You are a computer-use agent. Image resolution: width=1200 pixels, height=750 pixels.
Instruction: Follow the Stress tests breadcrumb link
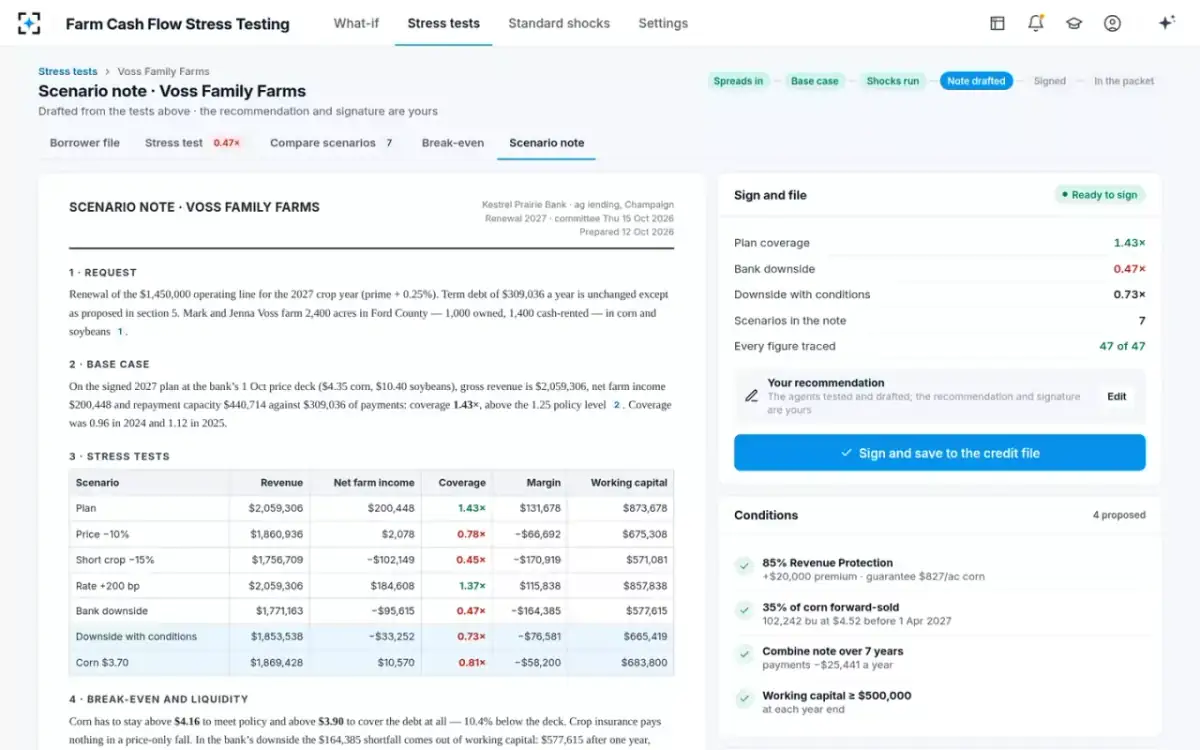click(68, 71)
